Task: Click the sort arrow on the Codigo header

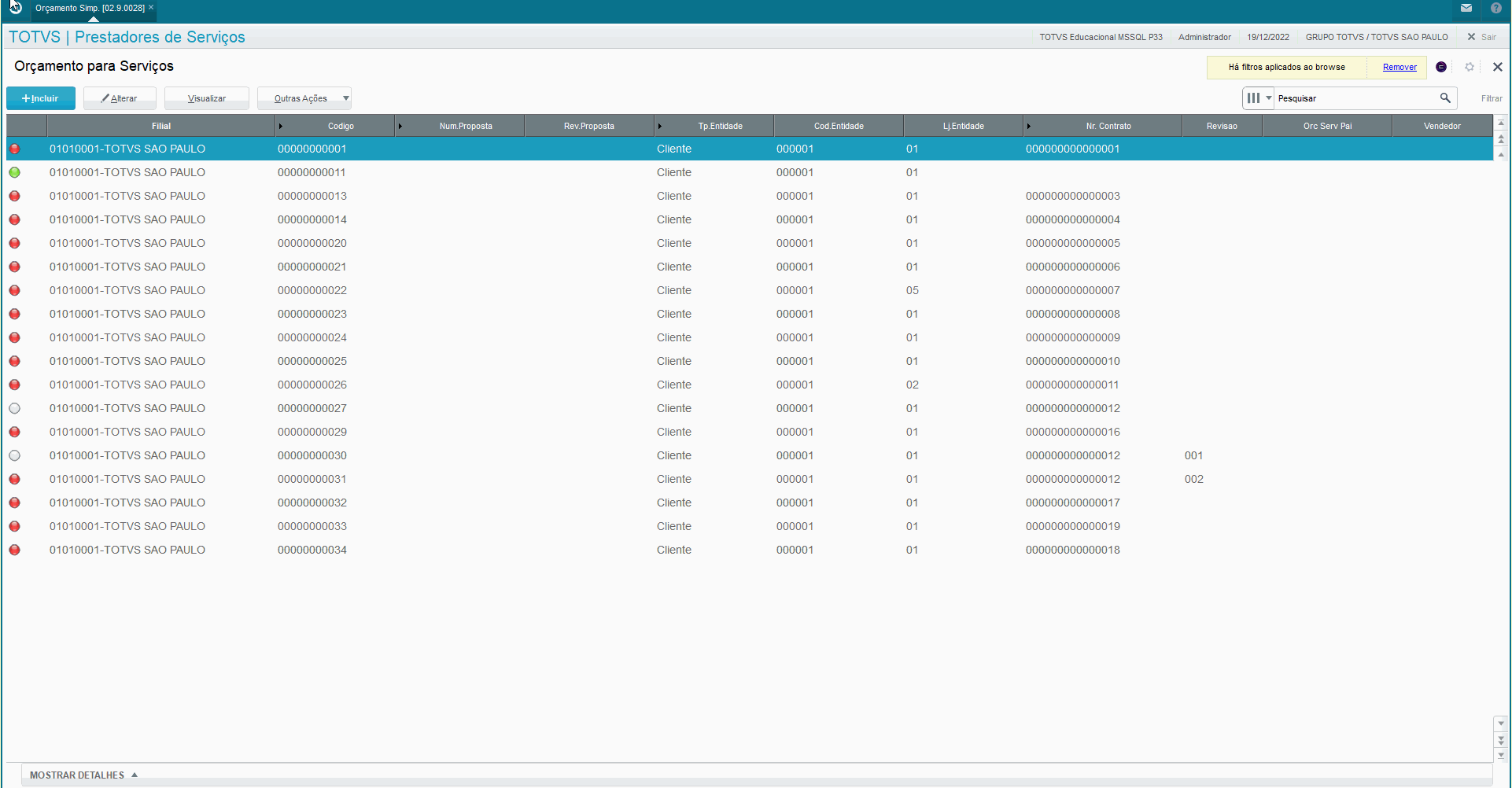Action: click(281, 126)
